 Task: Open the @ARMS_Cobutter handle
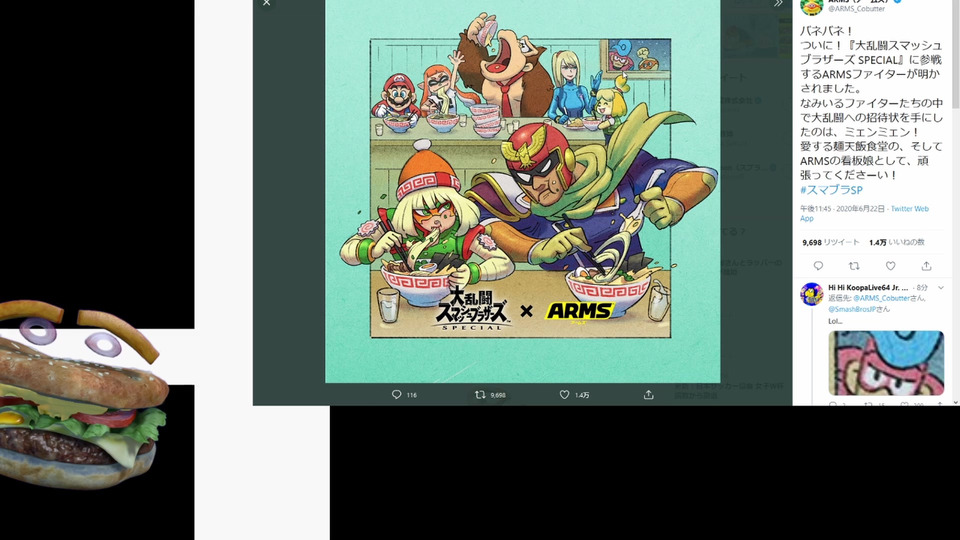pyautogui.click(x=857, y=9)
